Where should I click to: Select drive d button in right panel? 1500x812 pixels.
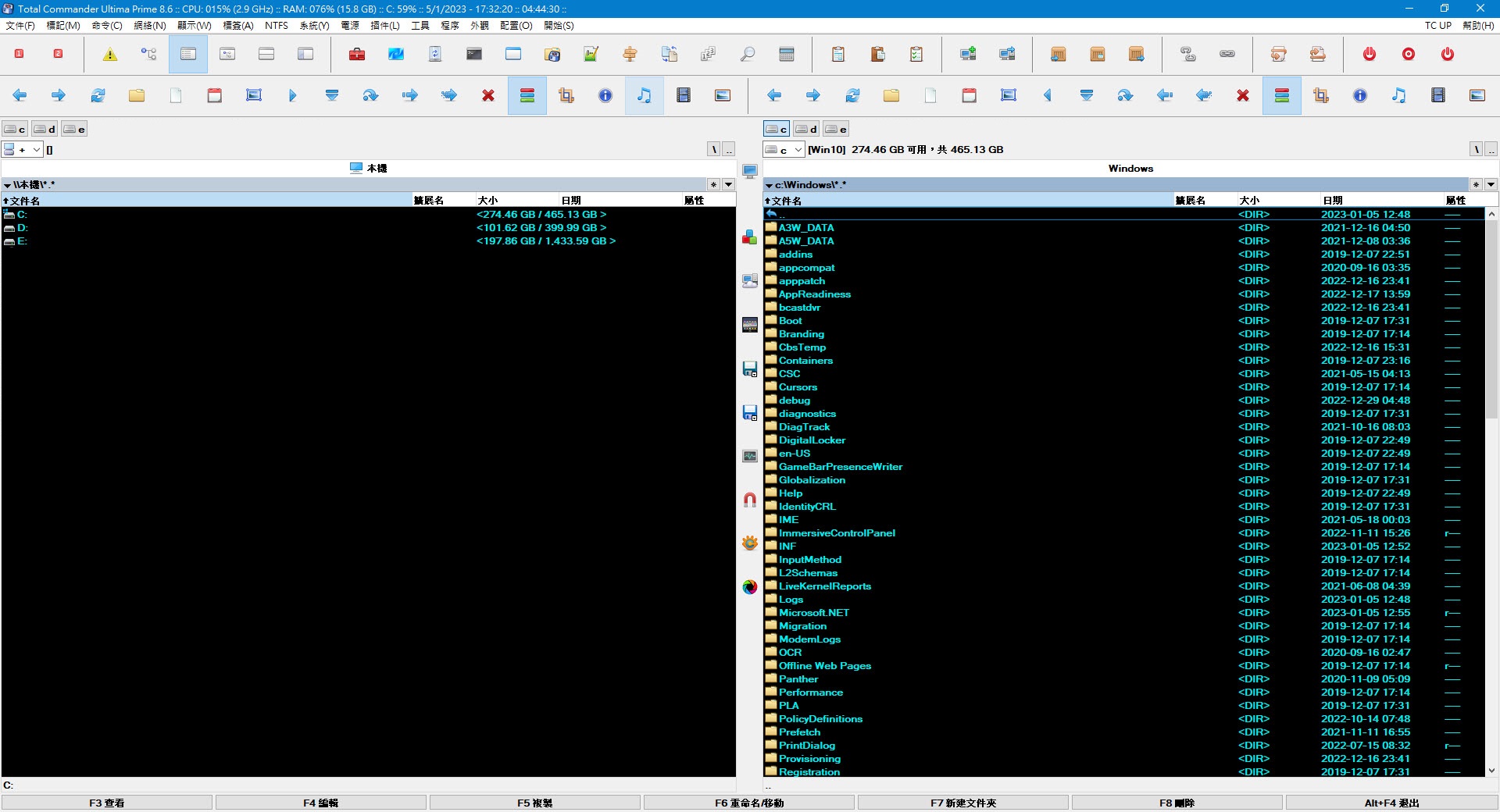click(x=806, y=129)
